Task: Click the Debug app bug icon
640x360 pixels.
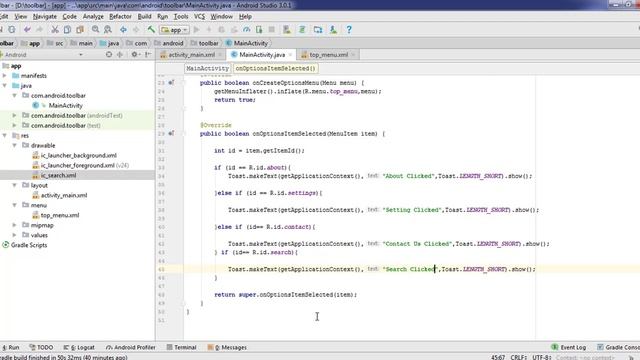Action: click(x=221, y=29)
